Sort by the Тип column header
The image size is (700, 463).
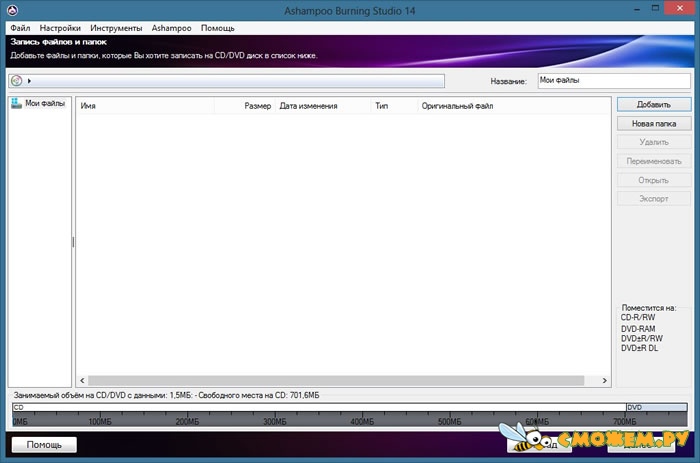[x=394, y=106]
